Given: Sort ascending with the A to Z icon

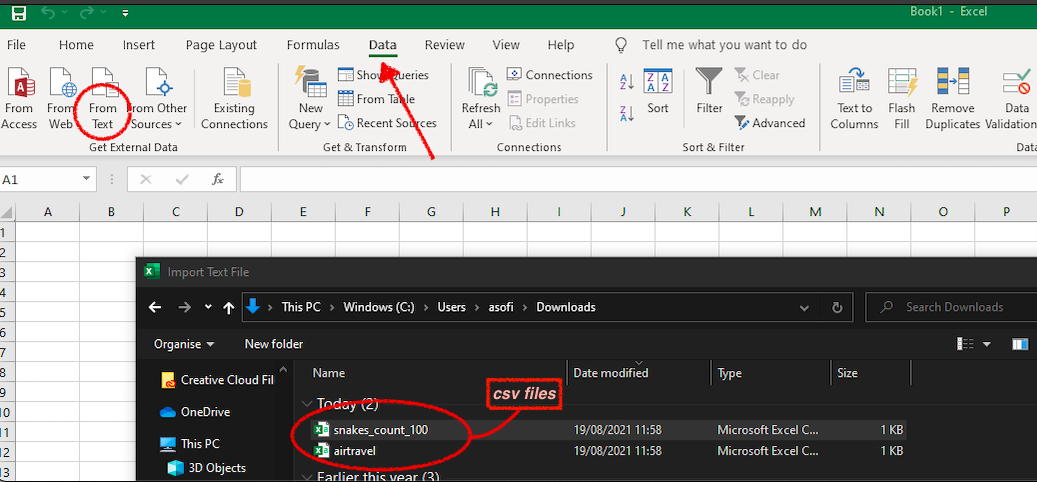Looking at the screenshot, I should (x=627, y=82).
